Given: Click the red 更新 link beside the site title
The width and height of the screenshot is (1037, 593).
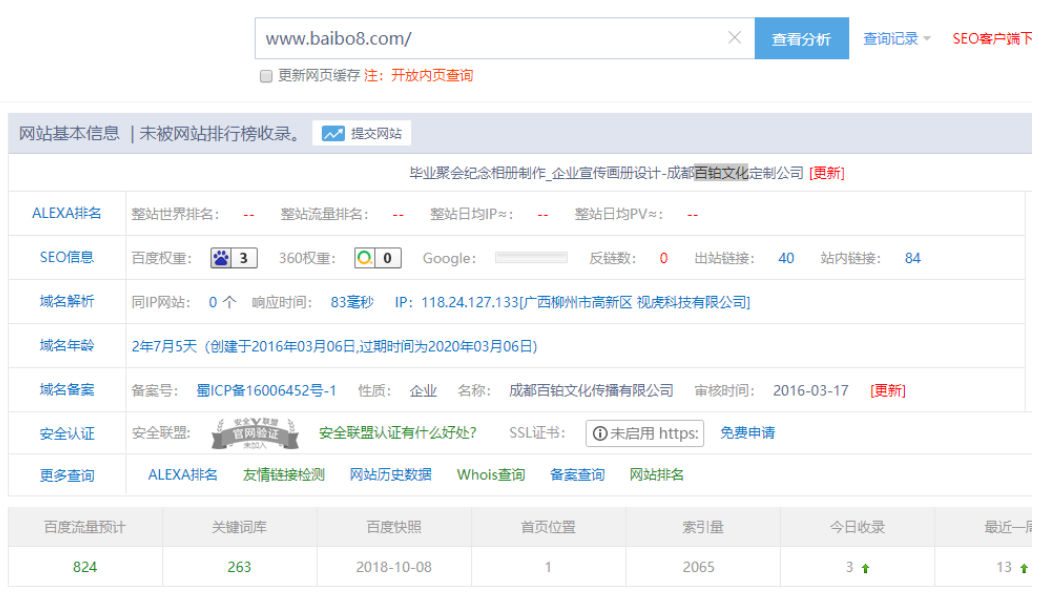Looking at the screenshot, I should (827, 173).
